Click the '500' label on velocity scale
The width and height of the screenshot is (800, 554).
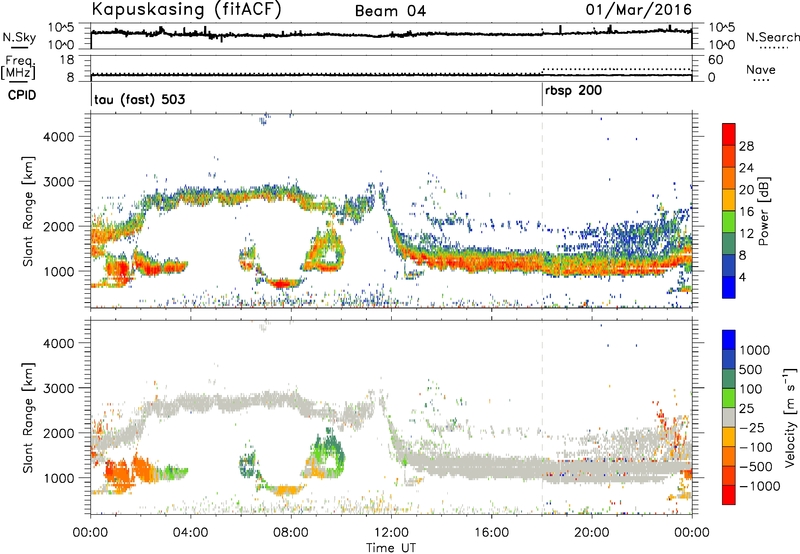751,369
